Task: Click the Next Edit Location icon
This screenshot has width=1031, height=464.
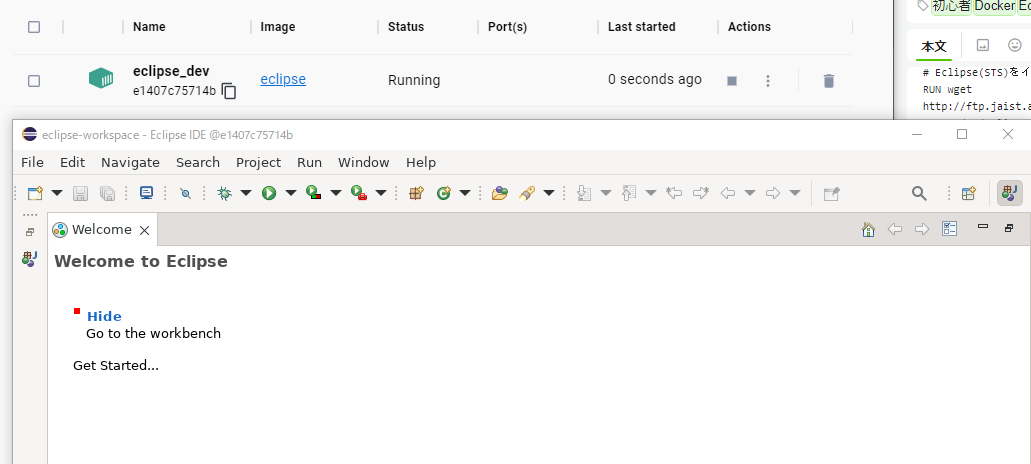Action: pos(701,193)
